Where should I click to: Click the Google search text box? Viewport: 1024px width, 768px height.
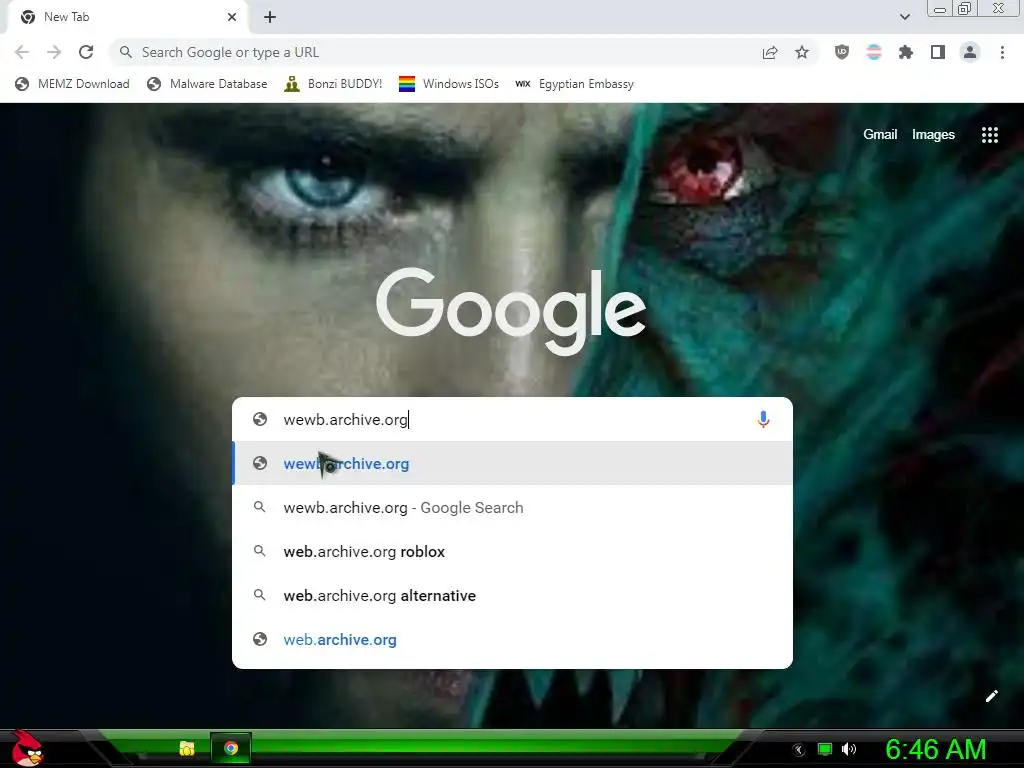pos(512,419)
